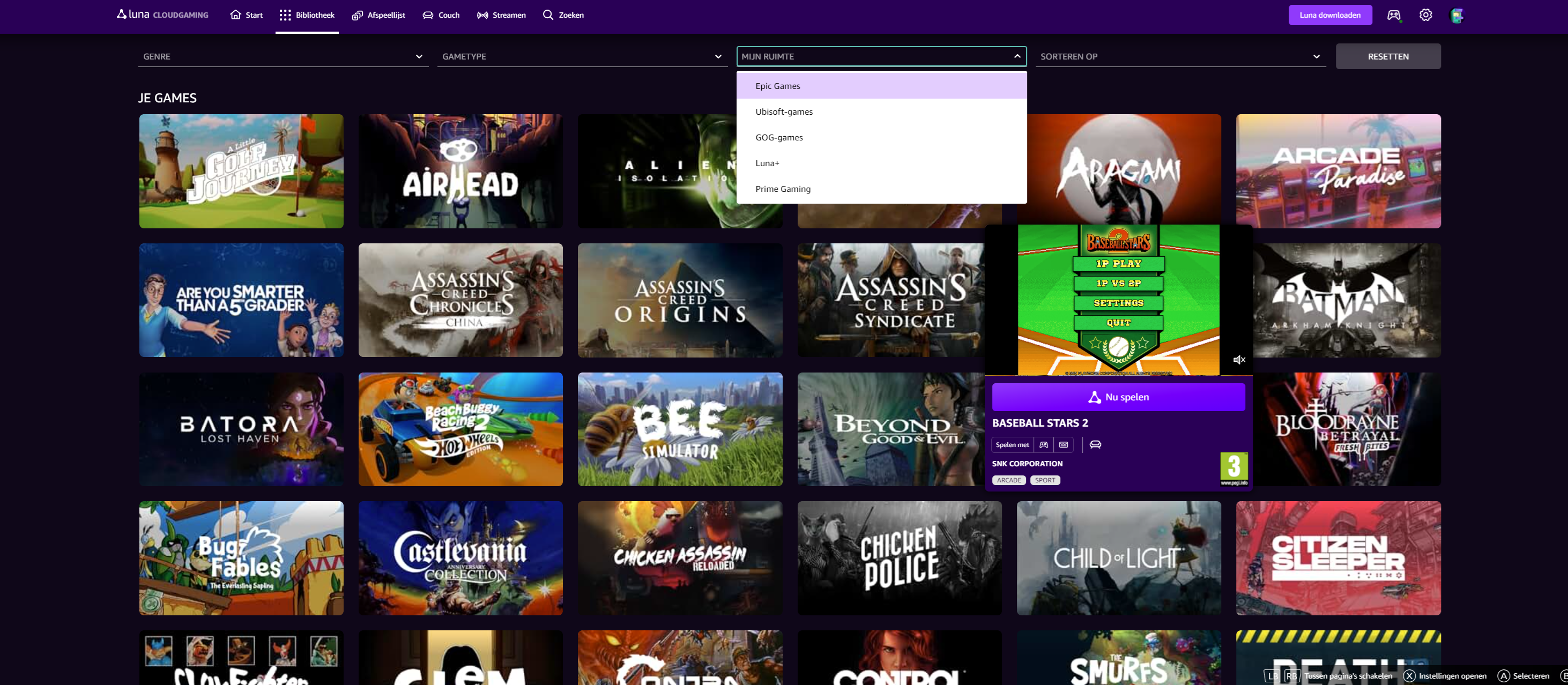The image size is (1568, 685).
Task: Expand the Genre filter dropdown
Action: (283, 56)
